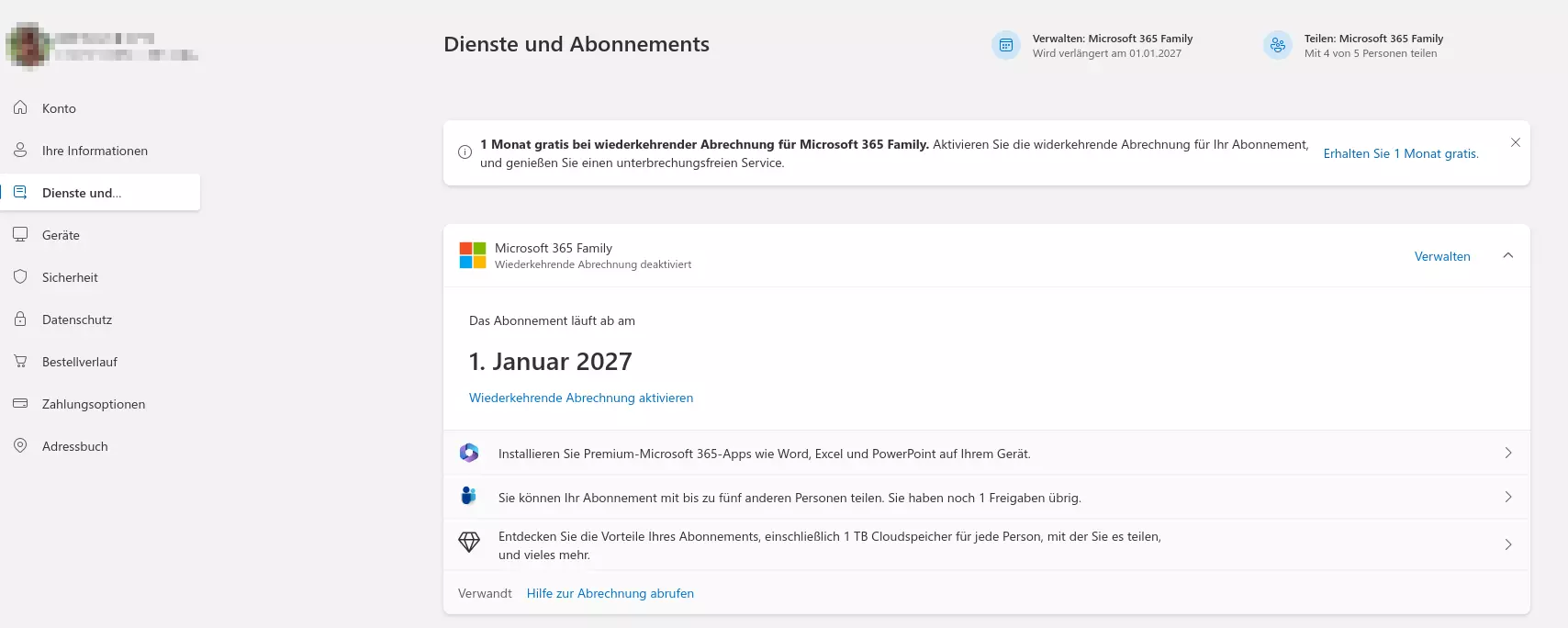
Task: Open the Abonnement teilen row chevron
Action: [x=1508, y=497]
